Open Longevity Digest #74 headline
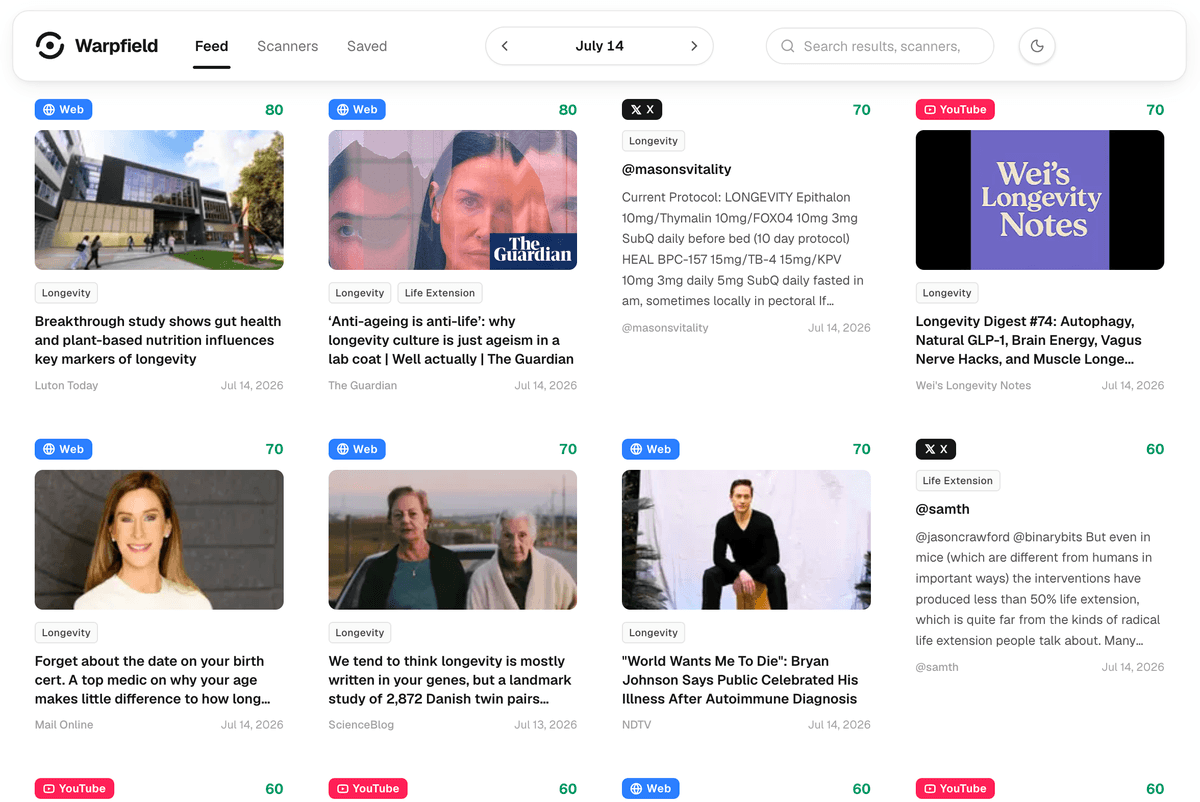This screenshot has height=802, width=1200. (x=1029, y=340)
